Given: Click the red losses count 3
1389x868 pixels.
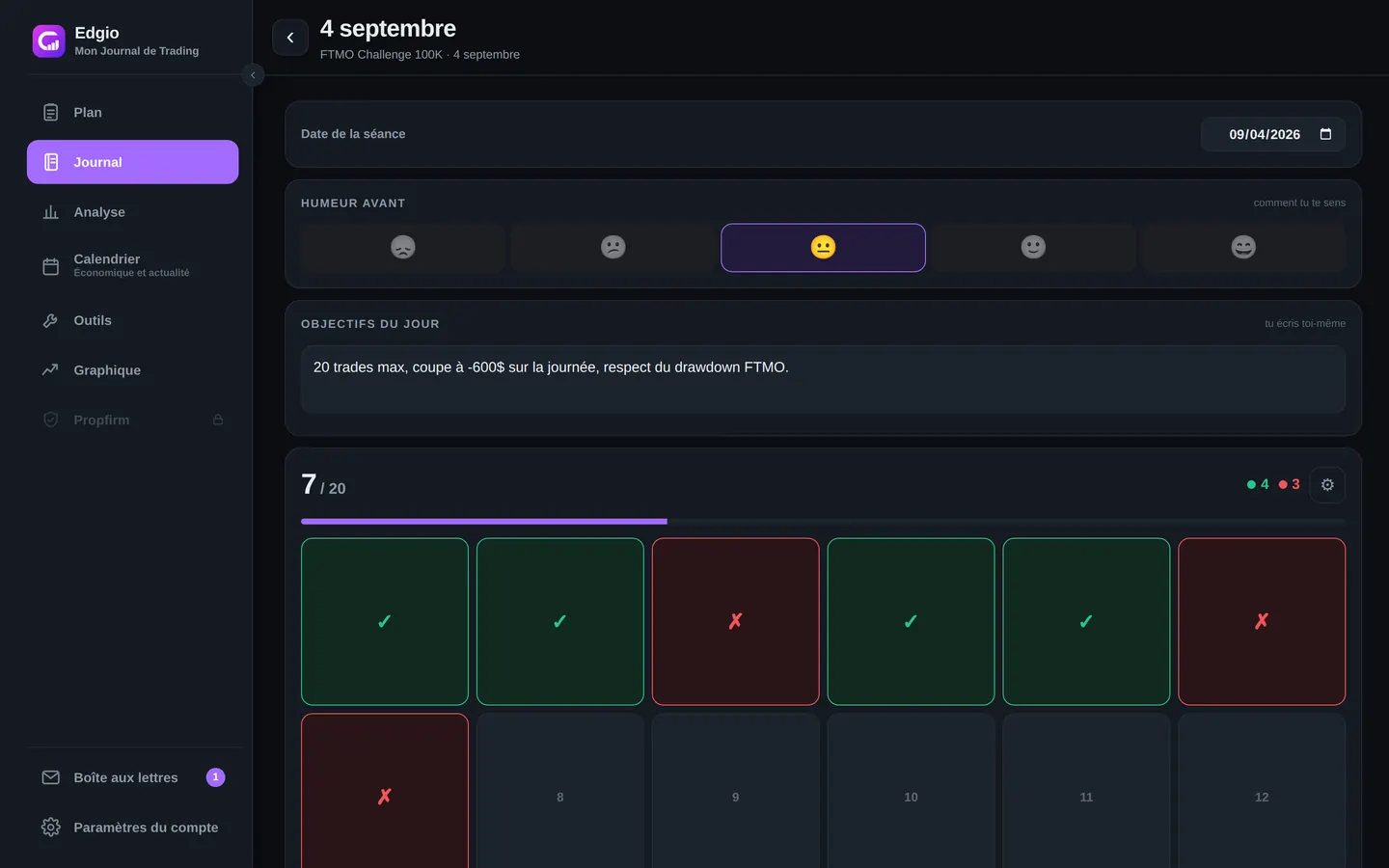Looking at the screenshot, I should tap(1290, 484).
